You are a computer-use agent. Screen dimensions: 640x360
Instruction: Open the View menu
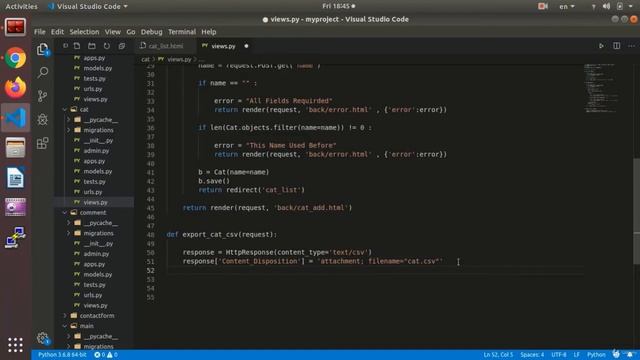(113, 32)
